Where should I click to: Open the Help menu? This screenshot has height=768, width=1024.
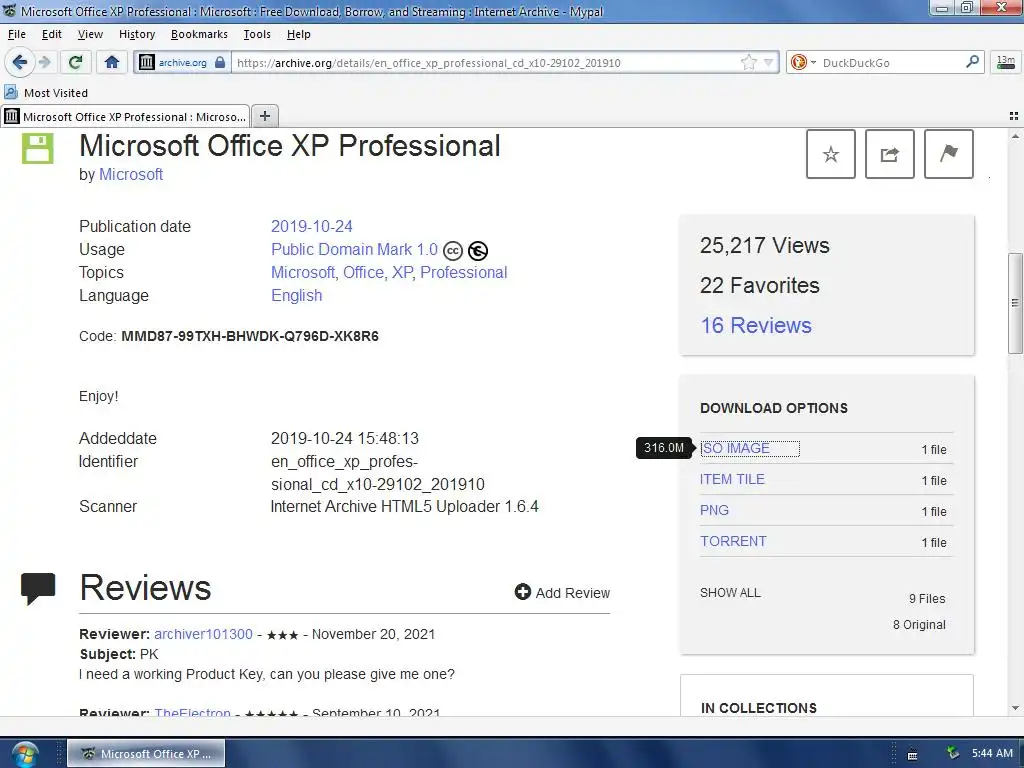(298, 34)
